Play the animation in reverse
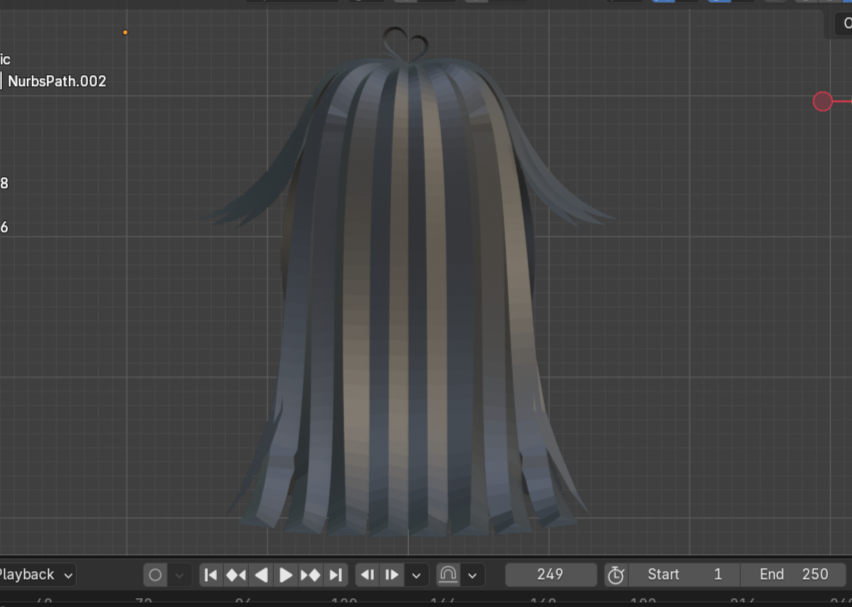Screen dimensions: 852x607 point(260,574)
